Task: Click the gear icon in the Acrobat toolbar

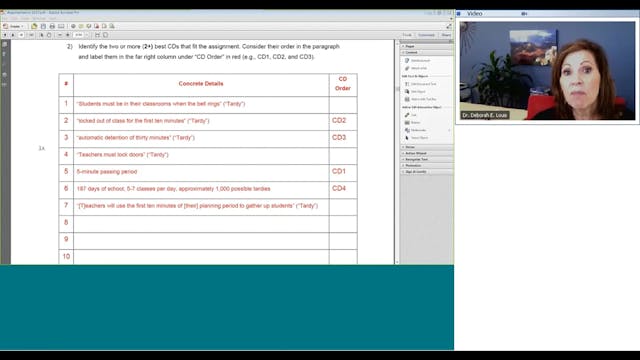Action: [x=73, y=26]
